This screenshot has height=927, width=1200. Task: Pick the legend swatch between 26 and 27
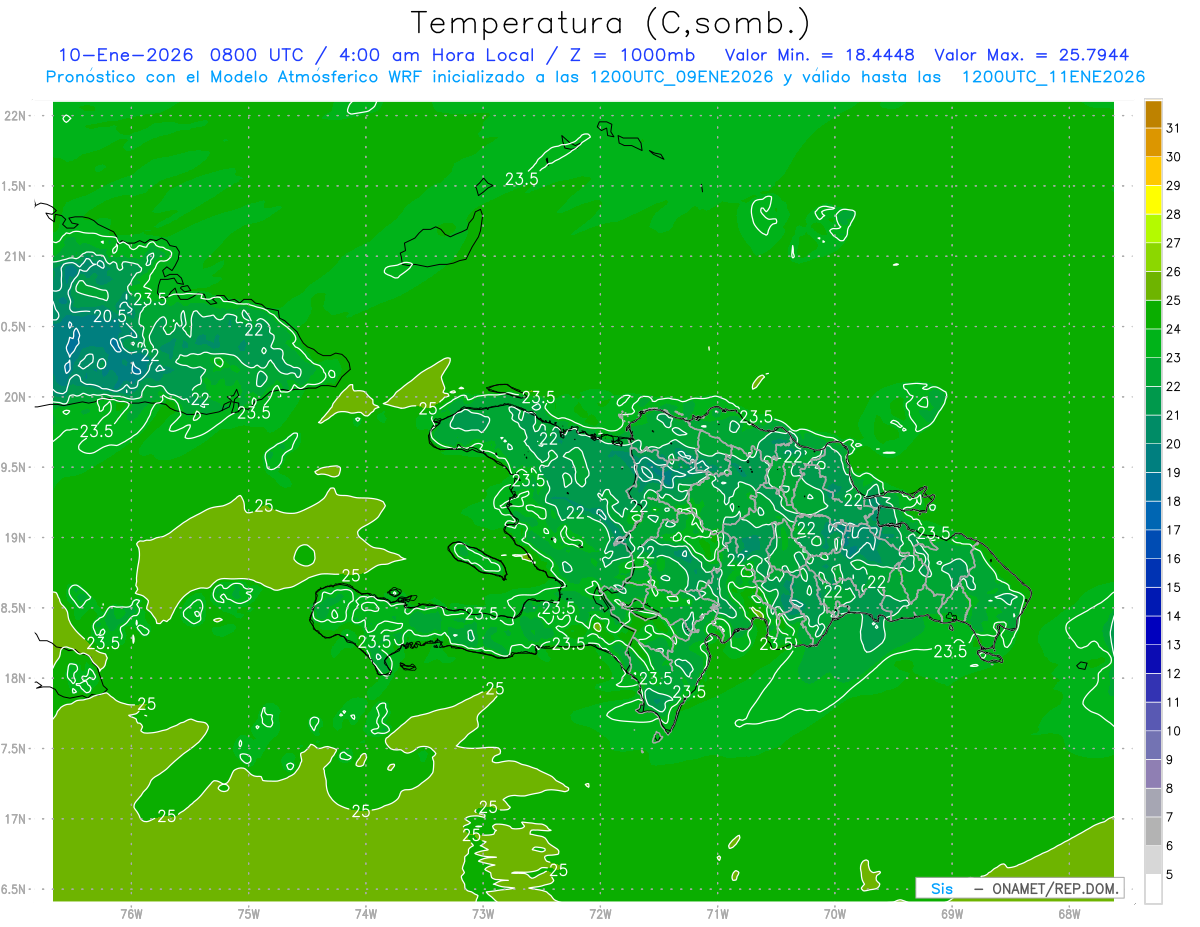point(1153,257)
